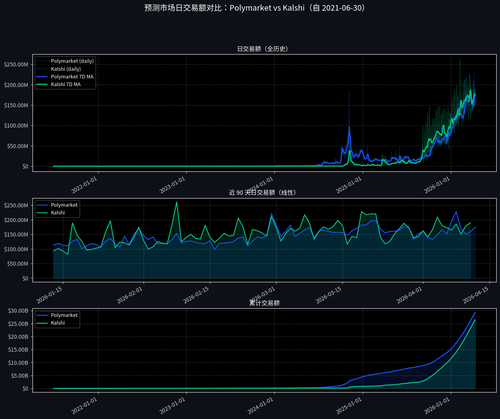Click the "2026-04-01" x-axis date label
500x419 pixels.
tap(409, 295)
